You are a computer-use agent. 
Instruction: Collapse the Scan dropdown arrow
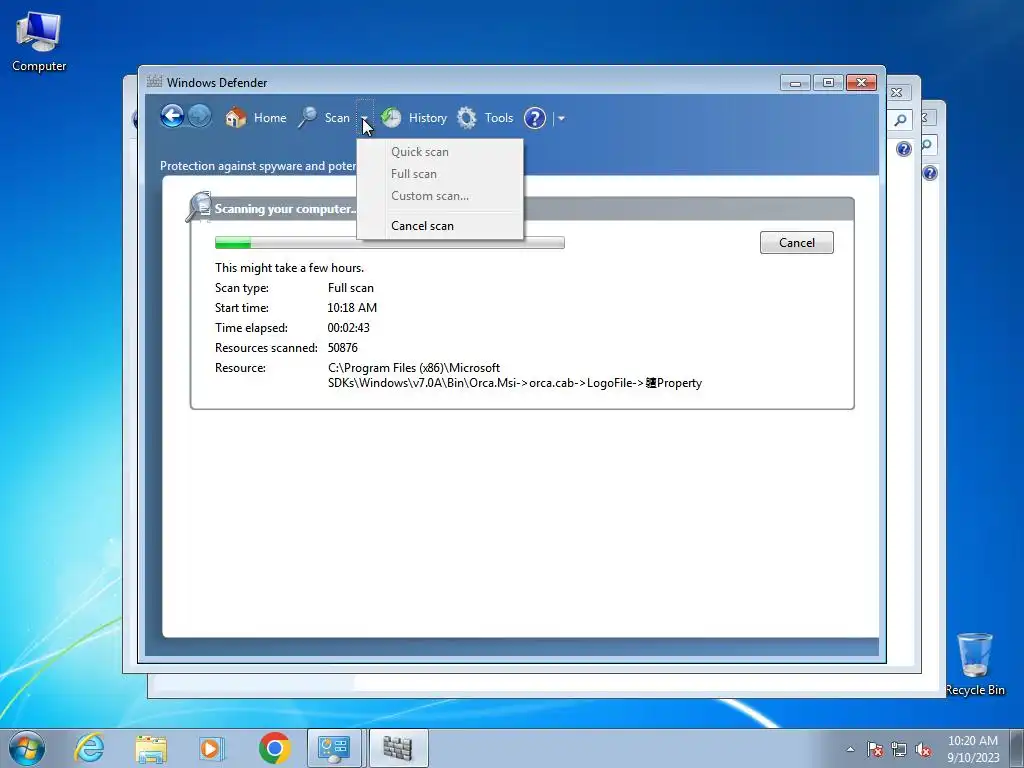pyautogui.click(x=364, y=118)
